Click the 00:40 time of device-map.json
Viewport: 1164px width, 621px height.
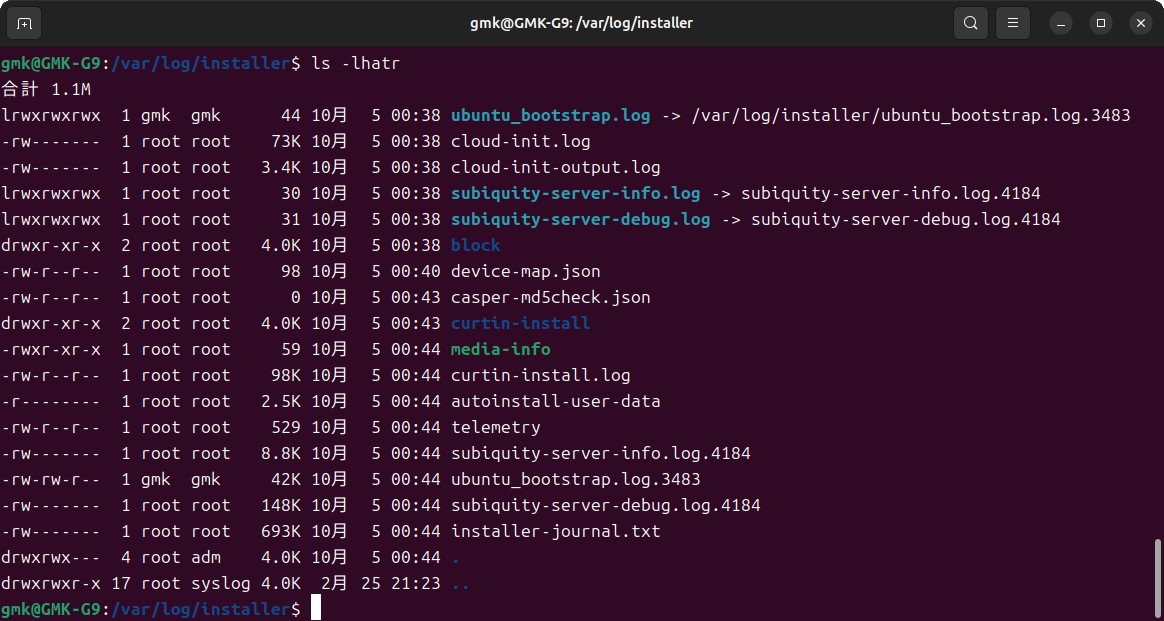[416, 272]
